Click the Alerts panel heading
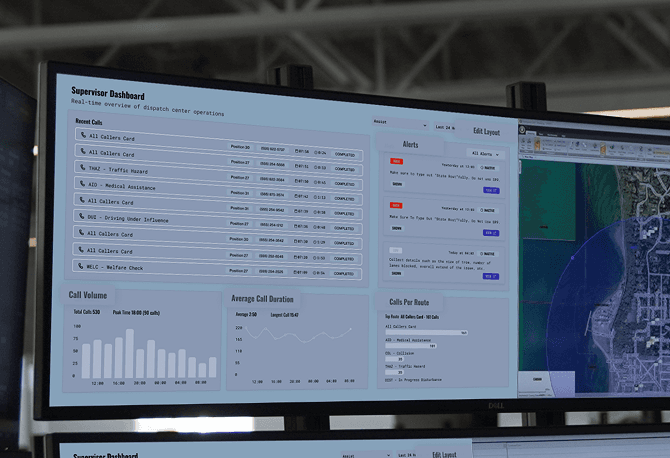 (x=410, y=144)
